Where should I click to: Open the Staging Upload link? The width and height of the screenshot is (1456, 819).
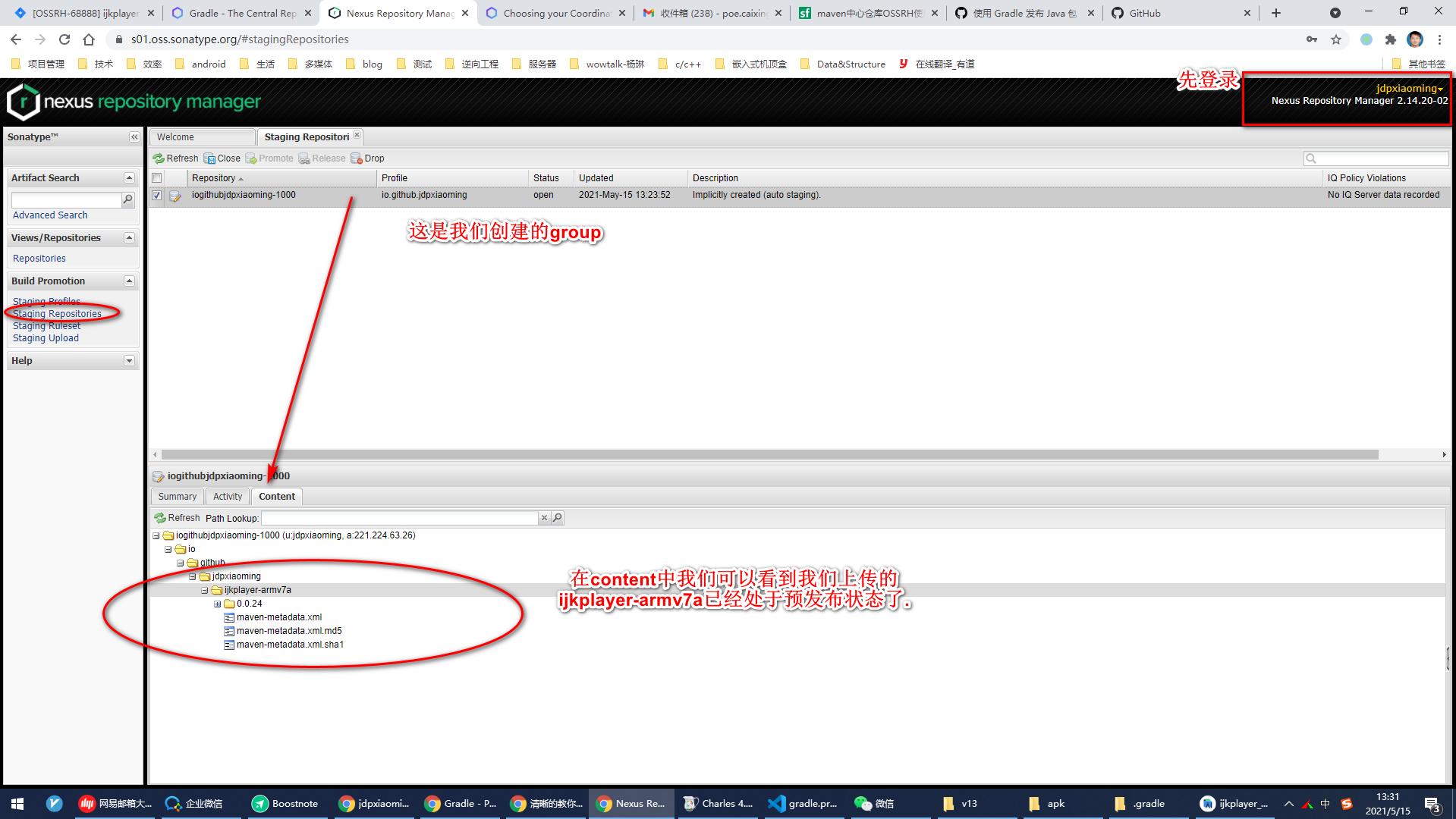pos(46,338)
